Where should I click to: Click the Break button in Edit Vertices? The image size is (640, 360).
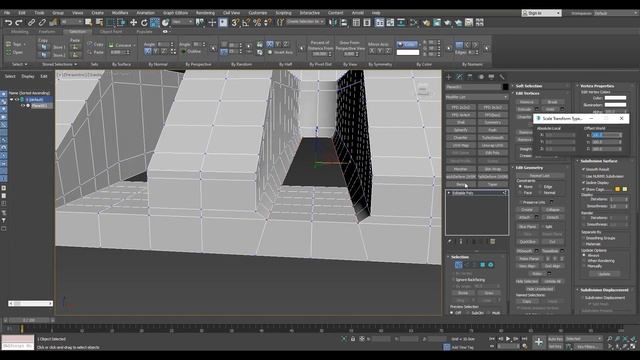pyautogui.click(x=553, y=102)
